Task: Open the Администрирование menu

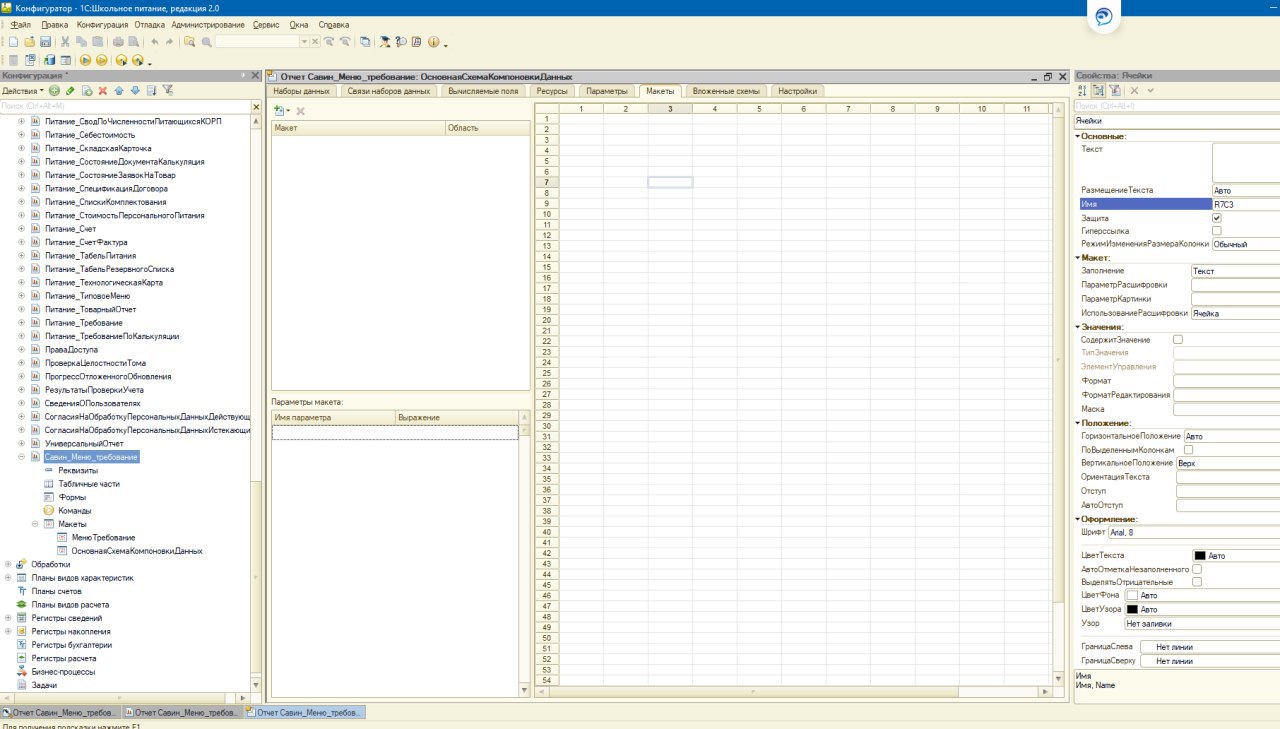Action: tap(208, 23)
